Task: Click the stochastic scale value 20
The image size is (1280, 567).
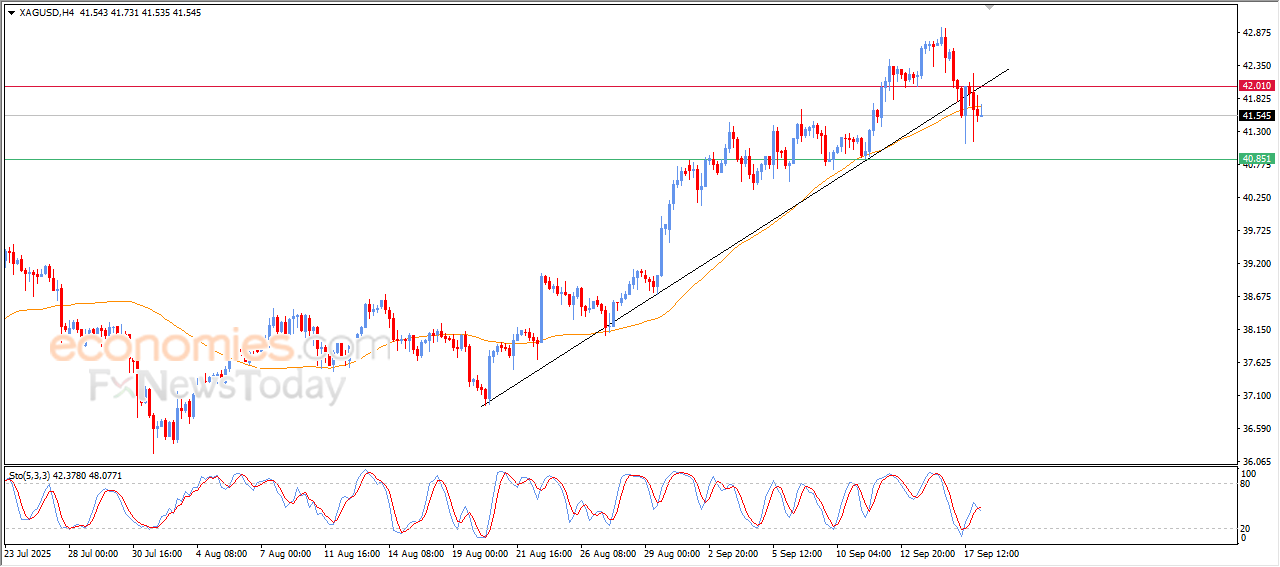Action: 1246,528
